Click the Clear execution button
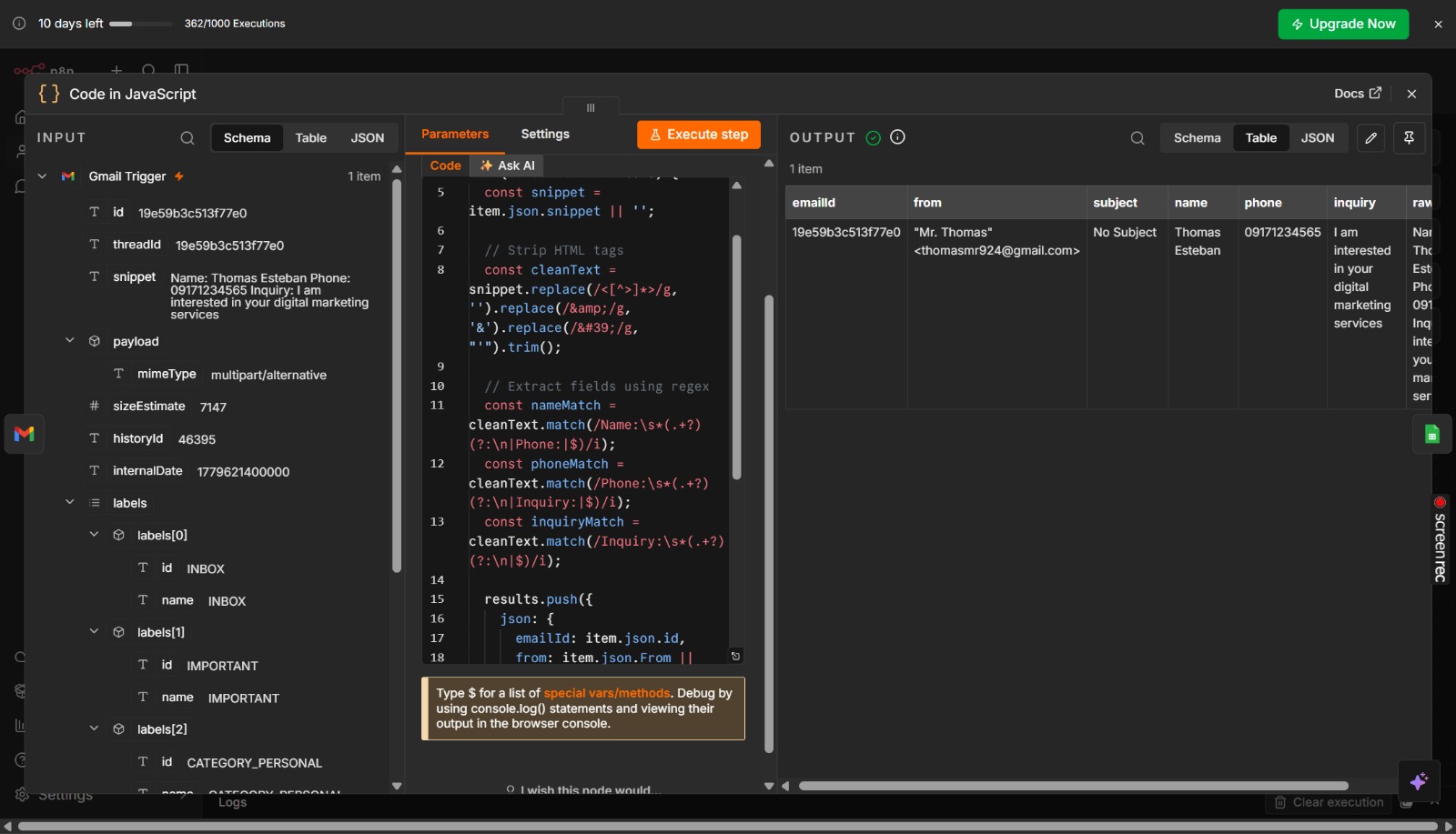 coord(1330,802)
